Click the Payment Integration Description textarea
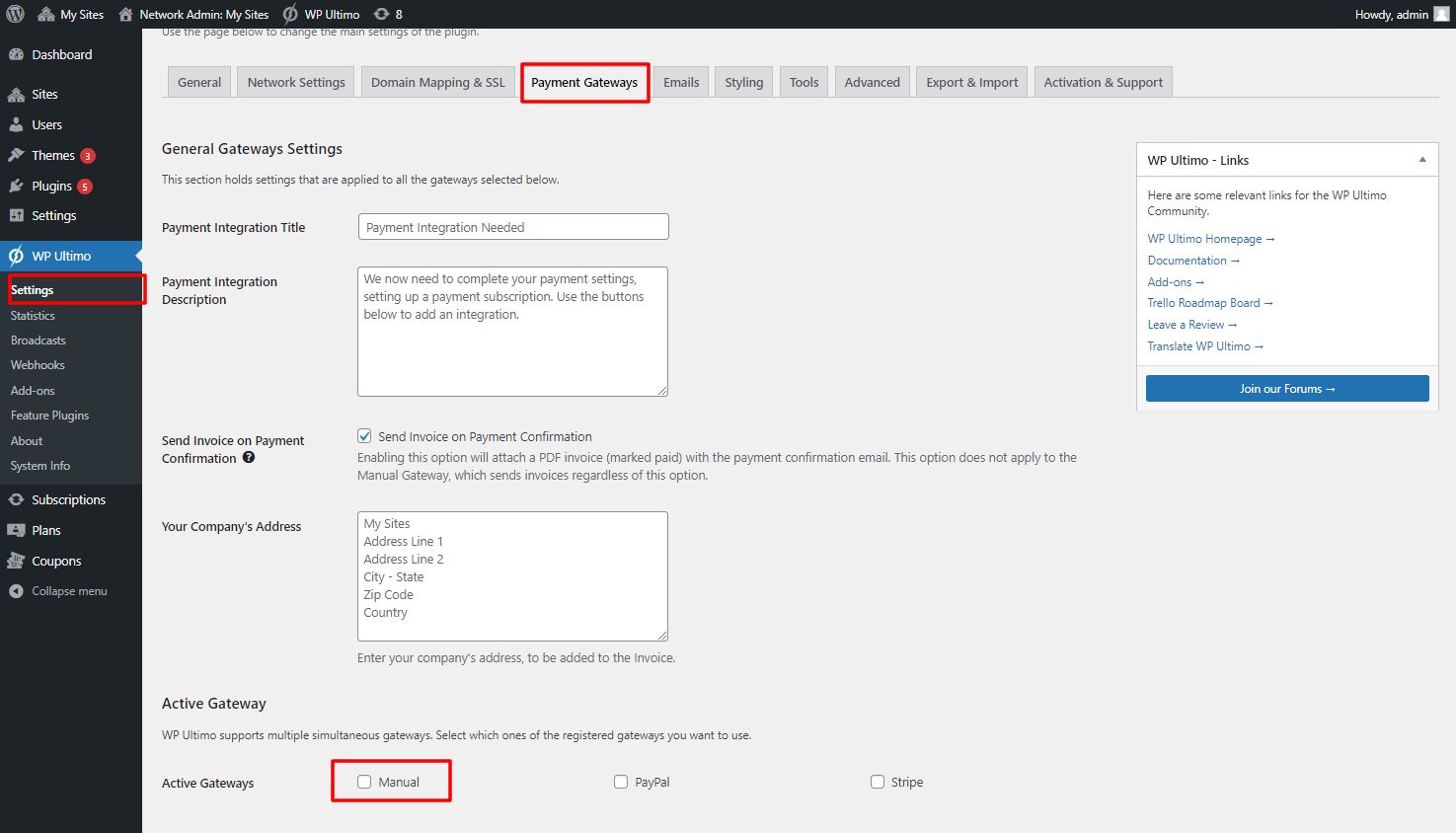 tap(512, 332)
